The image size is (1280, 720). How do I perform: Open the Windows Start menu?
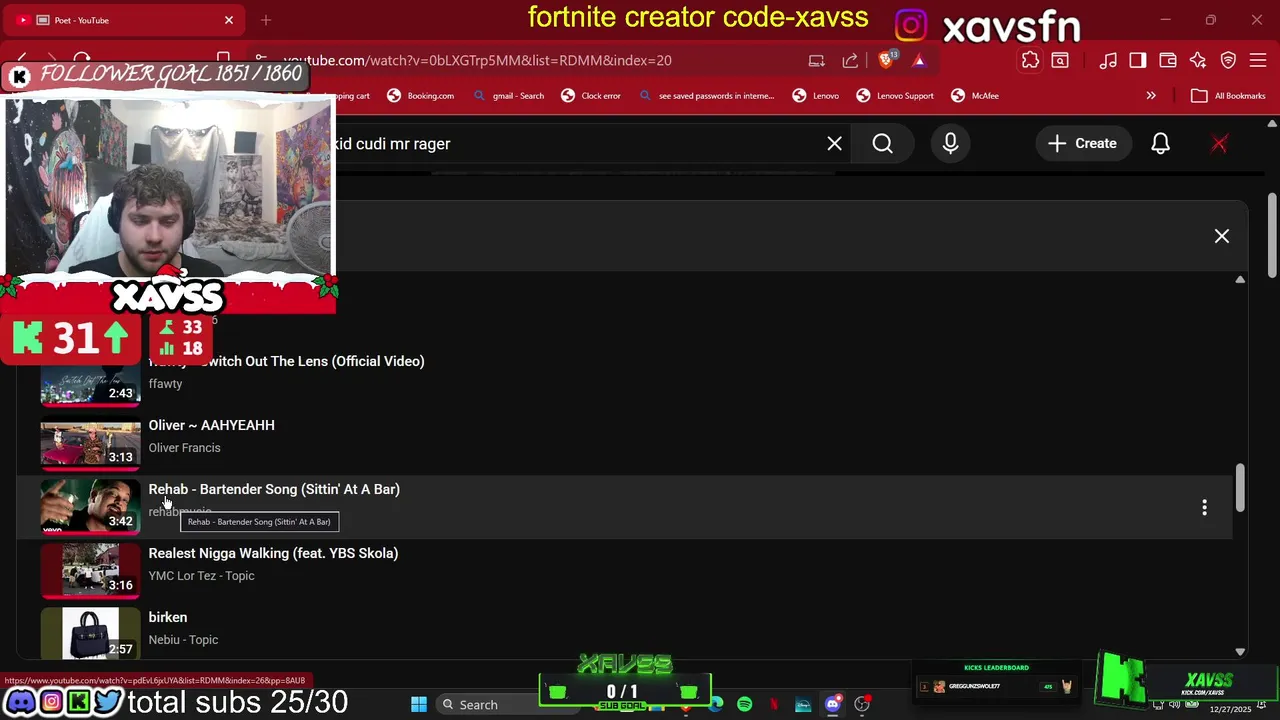[x=419, y=705]
